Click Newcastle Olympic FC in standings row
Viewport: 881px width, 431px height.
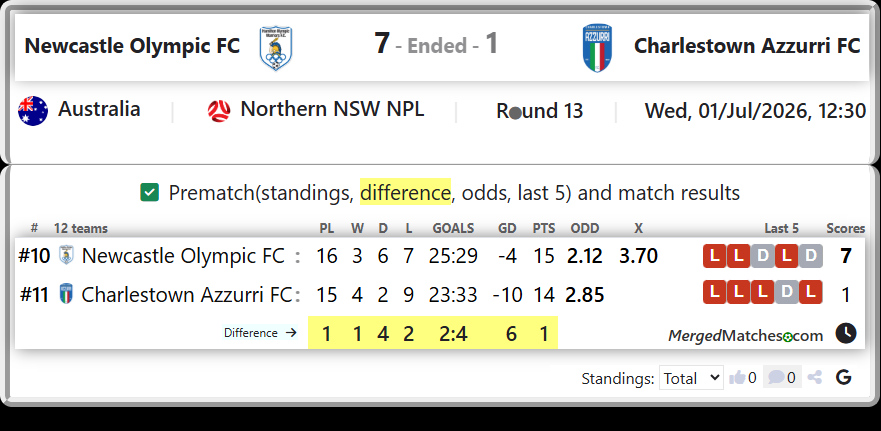point(183,256)
